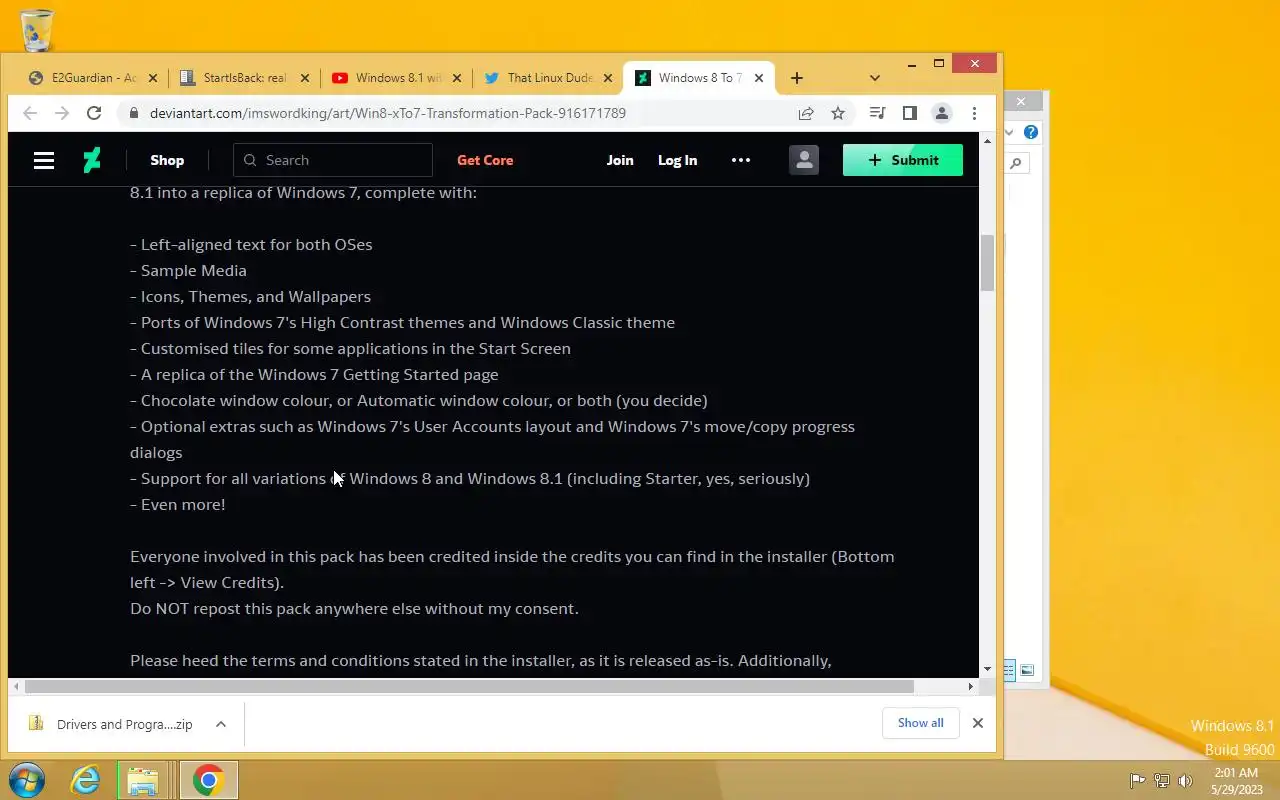The height and width of the screenshot is (800, 1280).
Task: Open the Get Core link
Action: (x=485, y=160)
